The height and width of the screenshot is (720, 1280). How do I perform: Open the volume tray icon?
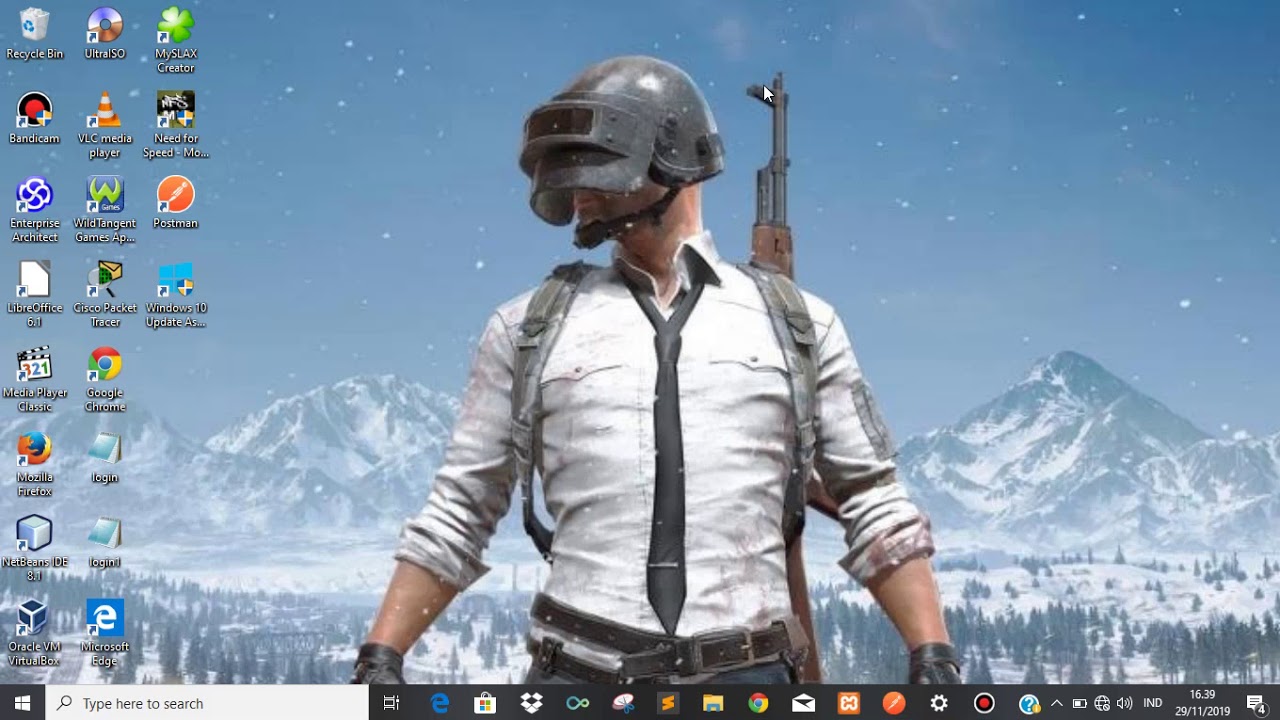(1124, 703)
